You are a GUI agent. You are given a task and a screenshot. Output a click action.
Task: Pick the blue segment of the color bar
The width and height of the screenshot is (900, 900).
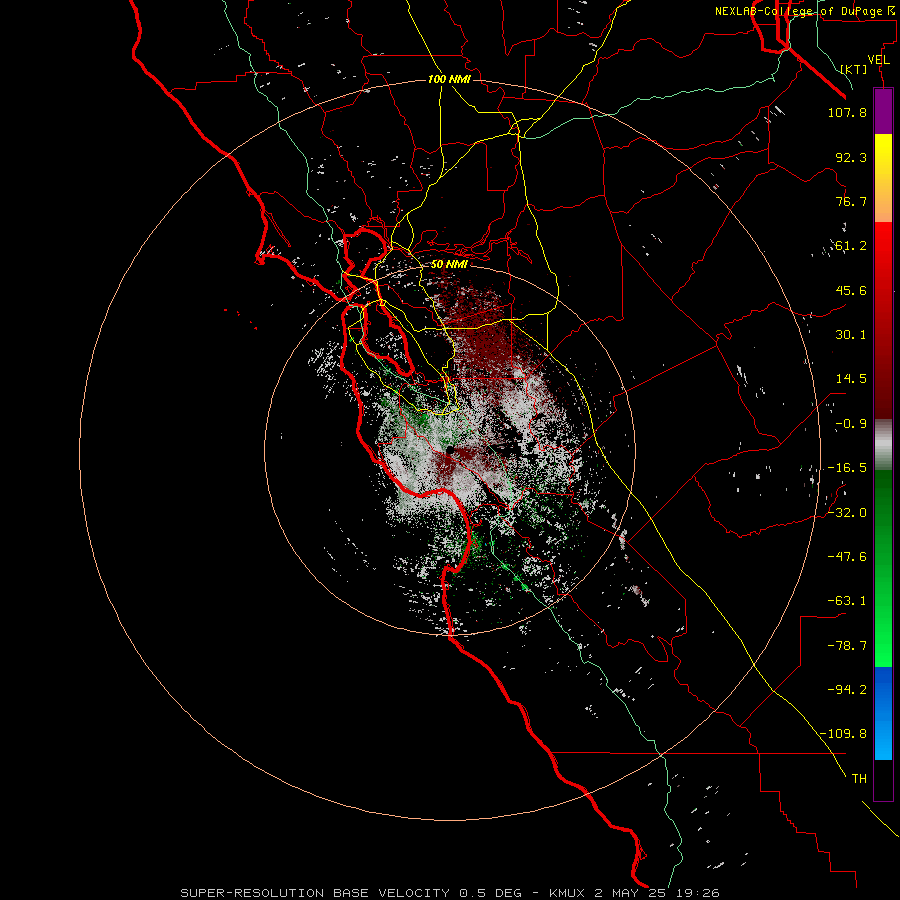(883, 713)
